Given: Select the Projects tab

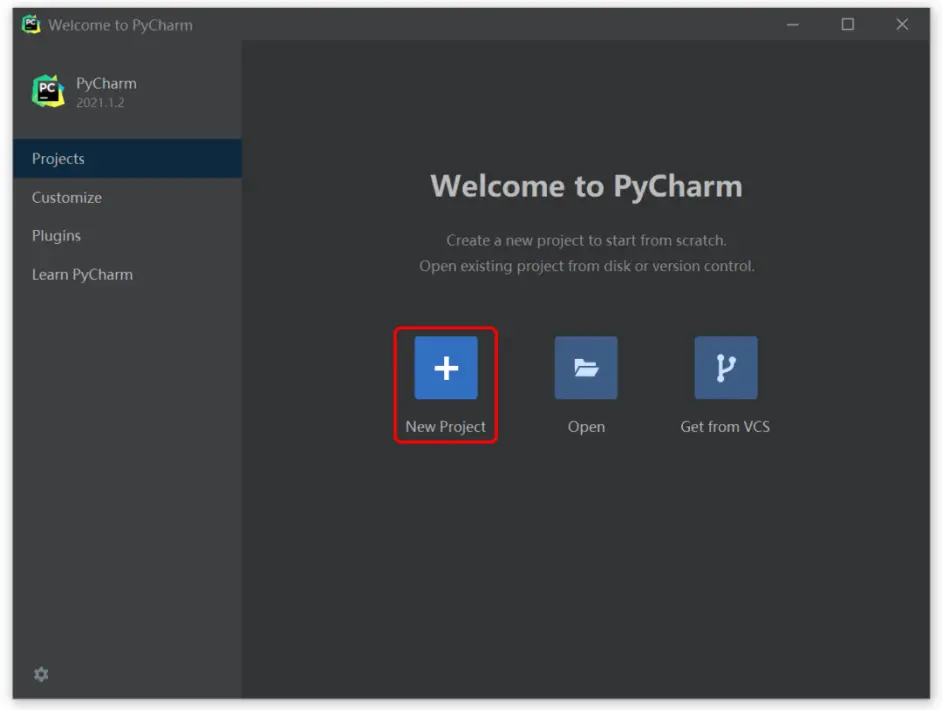Looking at the screenshot, I should tap(127, 159).
